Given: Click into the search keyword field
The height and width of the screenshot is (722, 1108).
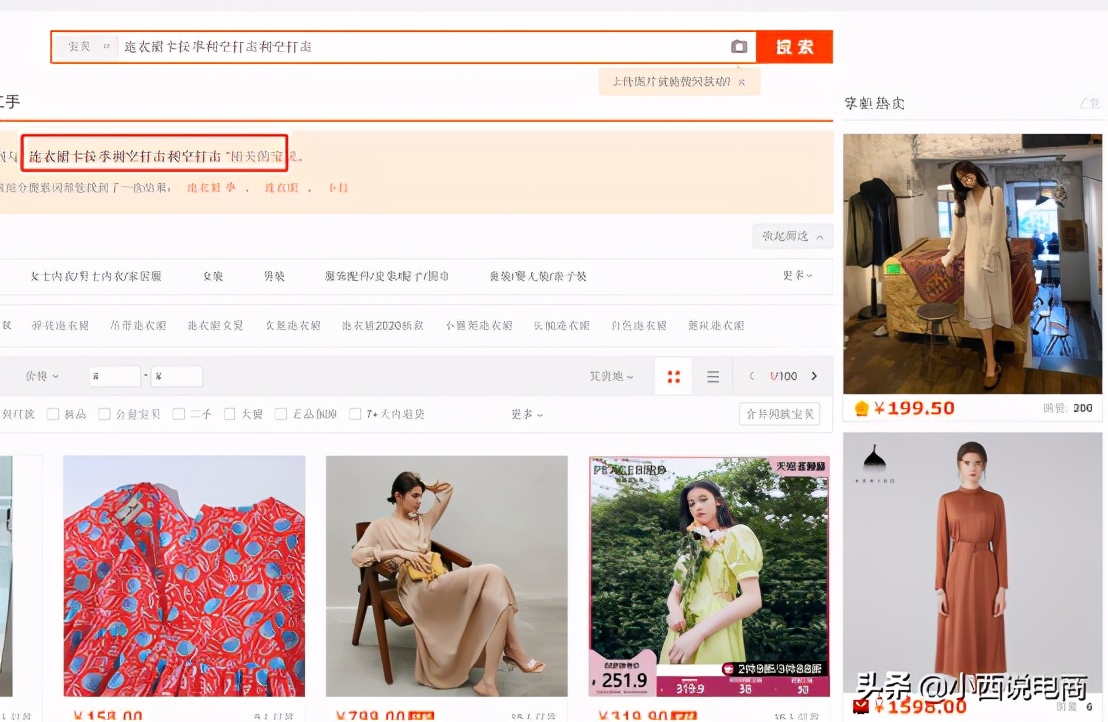Looking at the screenshot, I should 423,47.
